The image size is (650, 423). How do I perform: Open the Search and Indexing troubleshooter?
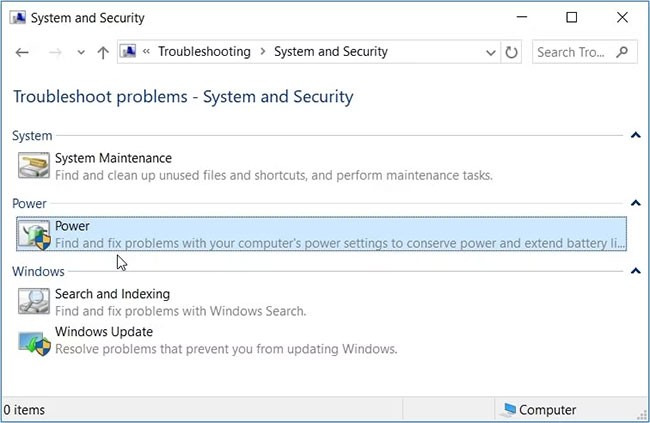(x=112, y=294)
